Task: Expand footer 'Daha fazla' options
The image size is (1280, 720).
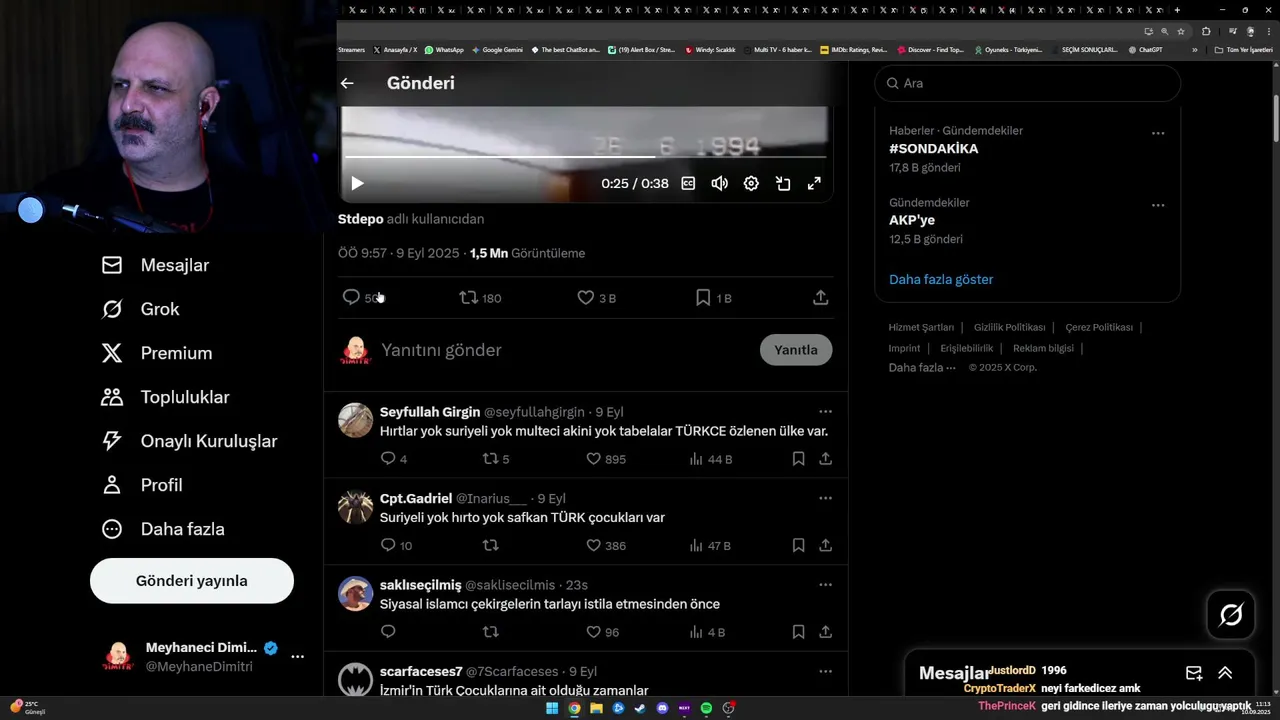Action: (922, 367)
